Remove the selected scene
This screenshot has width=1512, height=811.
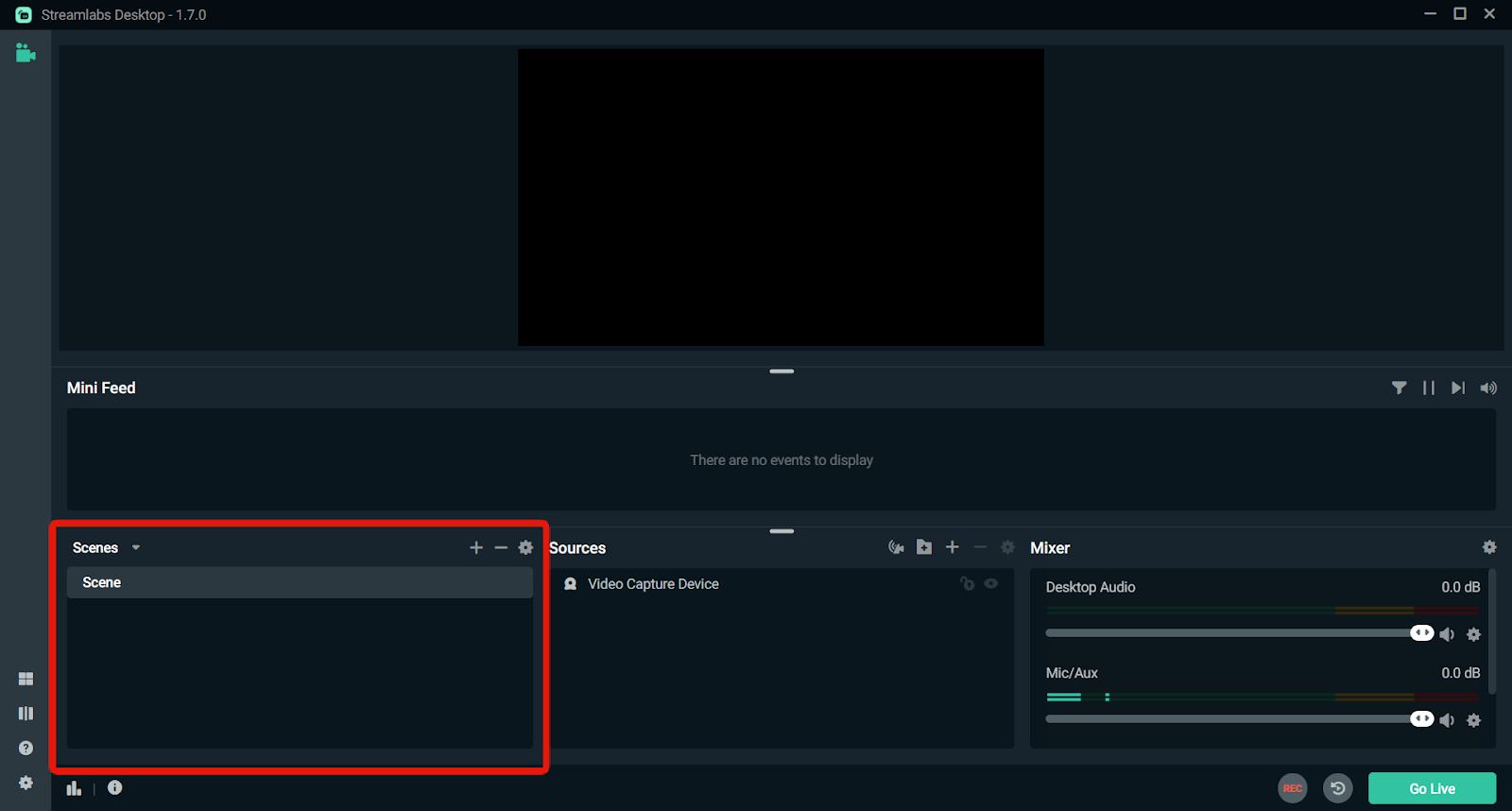click(501, 547)
